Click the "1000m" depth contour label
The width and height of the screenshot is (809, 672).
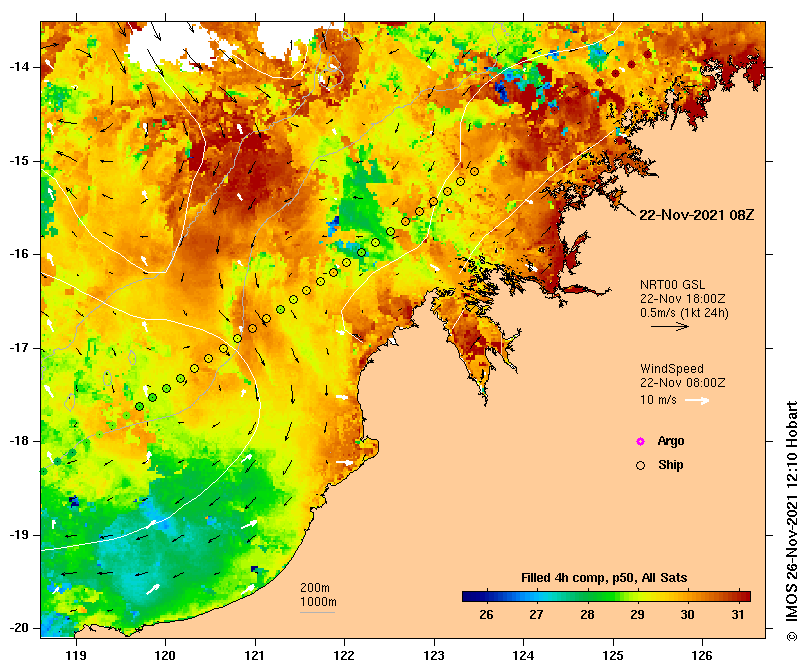[x=318, y=602]
